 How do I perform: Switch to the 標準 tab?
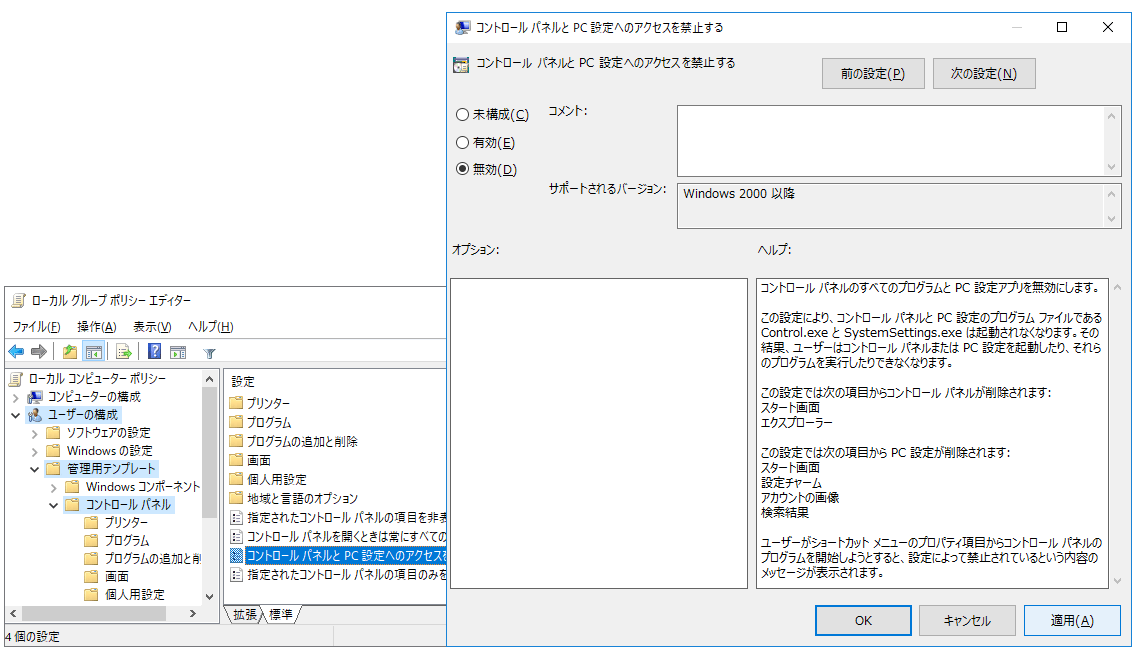click(x=281, y=615)
